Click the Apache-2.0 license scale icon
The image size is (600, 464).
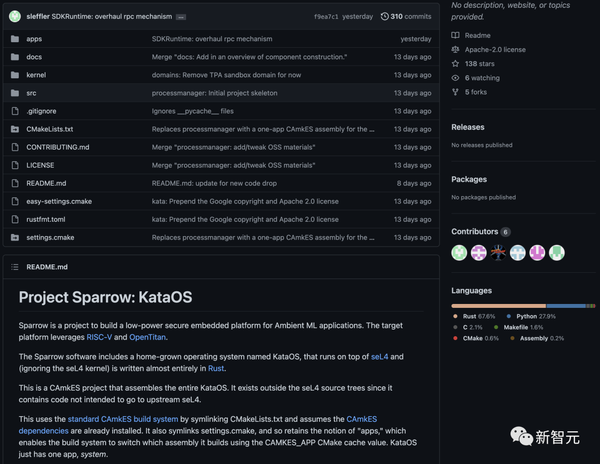click(456, 49)
